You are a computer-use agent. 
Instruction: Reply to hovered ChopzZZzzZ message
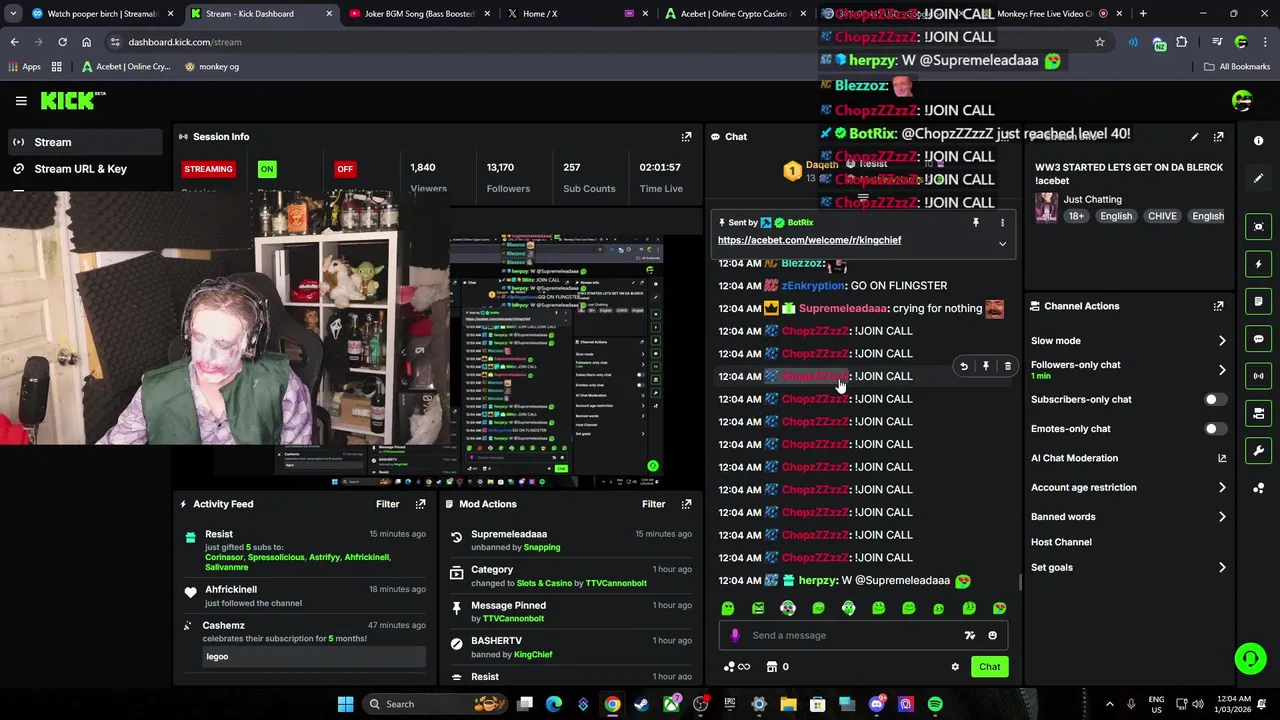(x=964, y=367)
